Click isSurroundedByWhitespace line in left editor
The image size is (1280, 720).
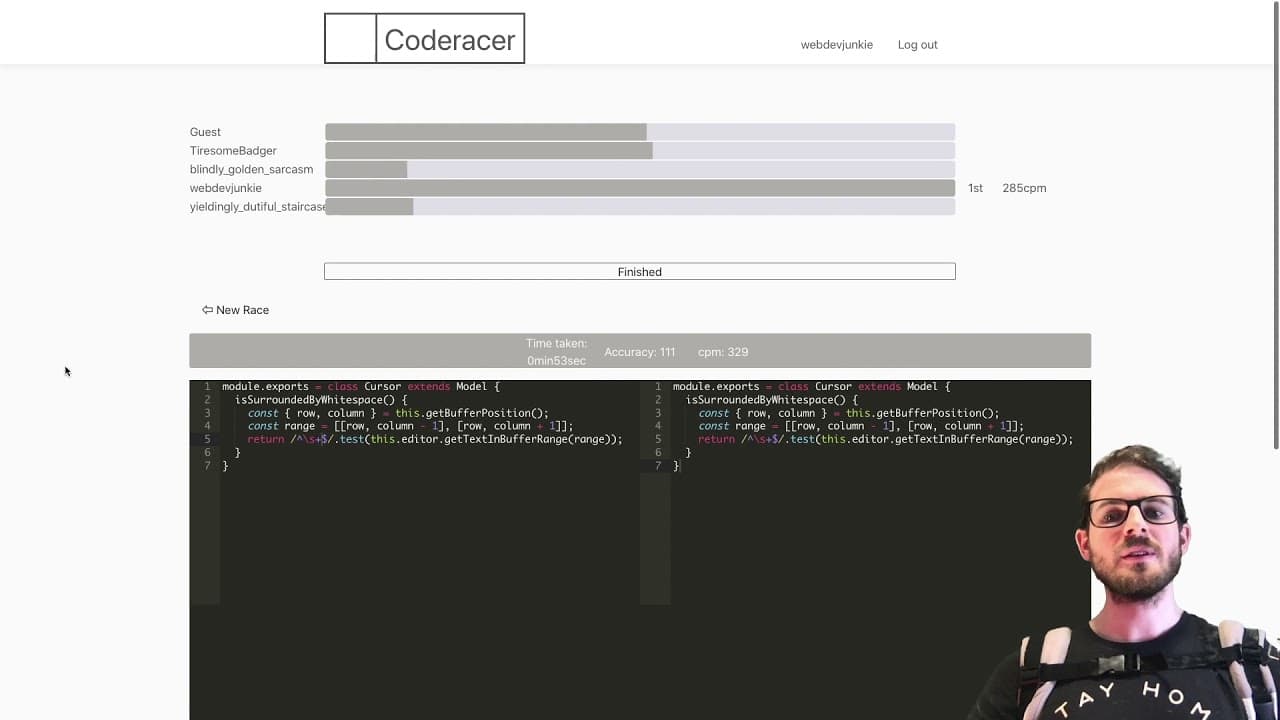tap(321, 400)
